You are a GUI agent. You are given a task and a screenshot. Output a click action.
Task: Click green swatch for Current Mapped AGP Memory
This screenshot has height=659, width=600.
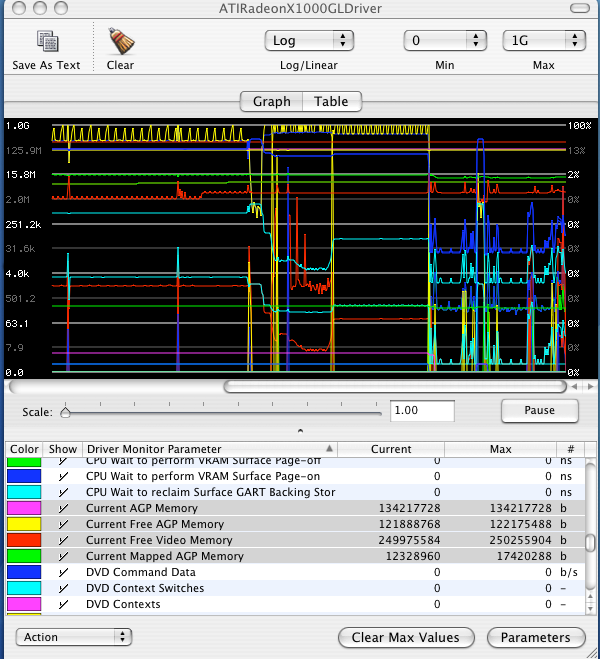pyautogui.click(x=24, y=556)
